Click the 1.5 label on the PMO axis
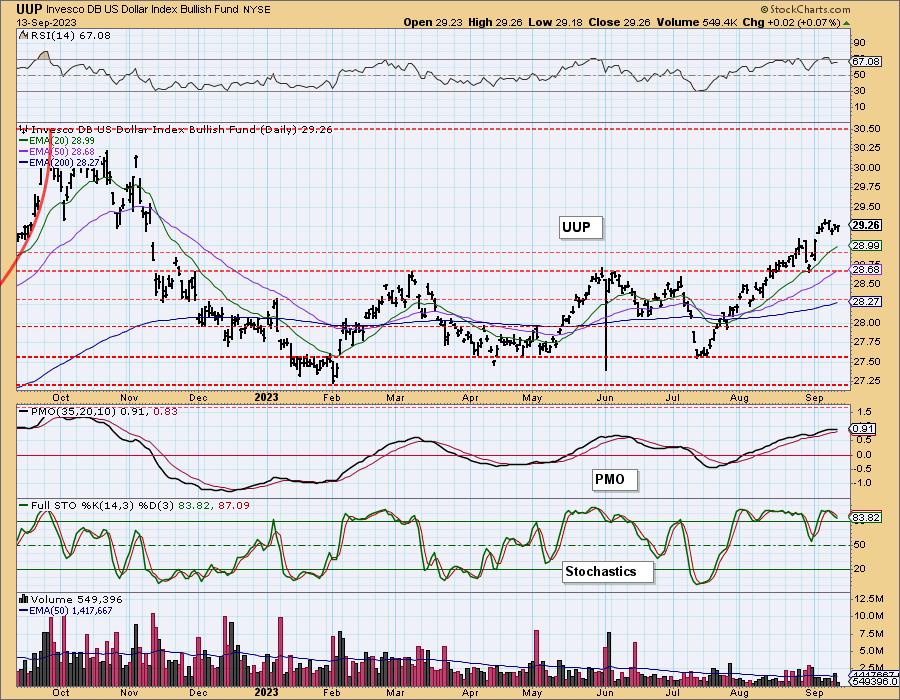 (864, 412)
